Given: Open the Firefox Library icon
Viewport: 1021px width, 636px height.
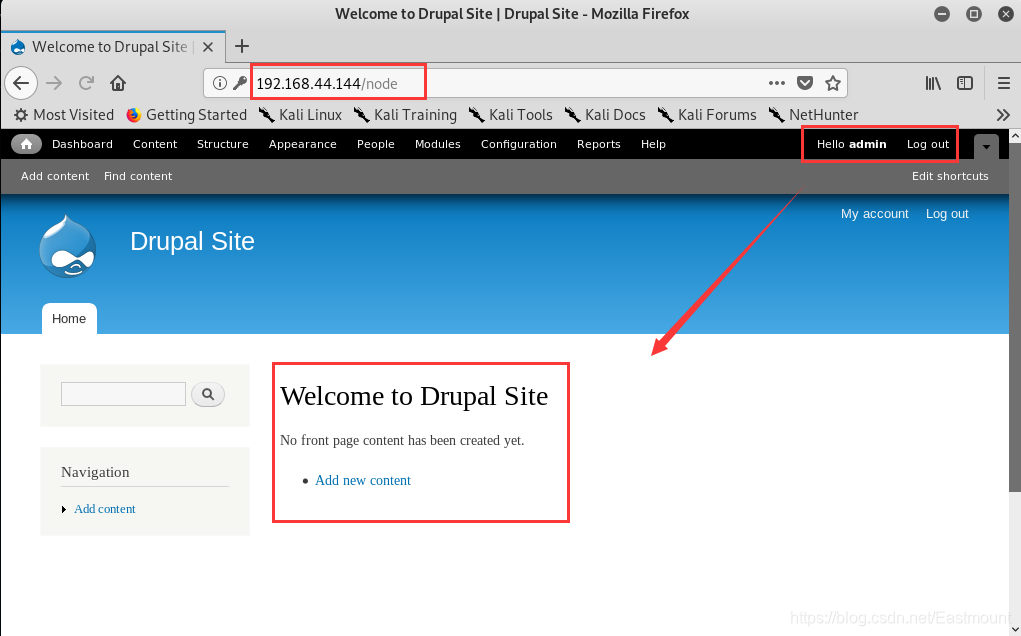Looking at the screenshot, I should coord(933,83).
